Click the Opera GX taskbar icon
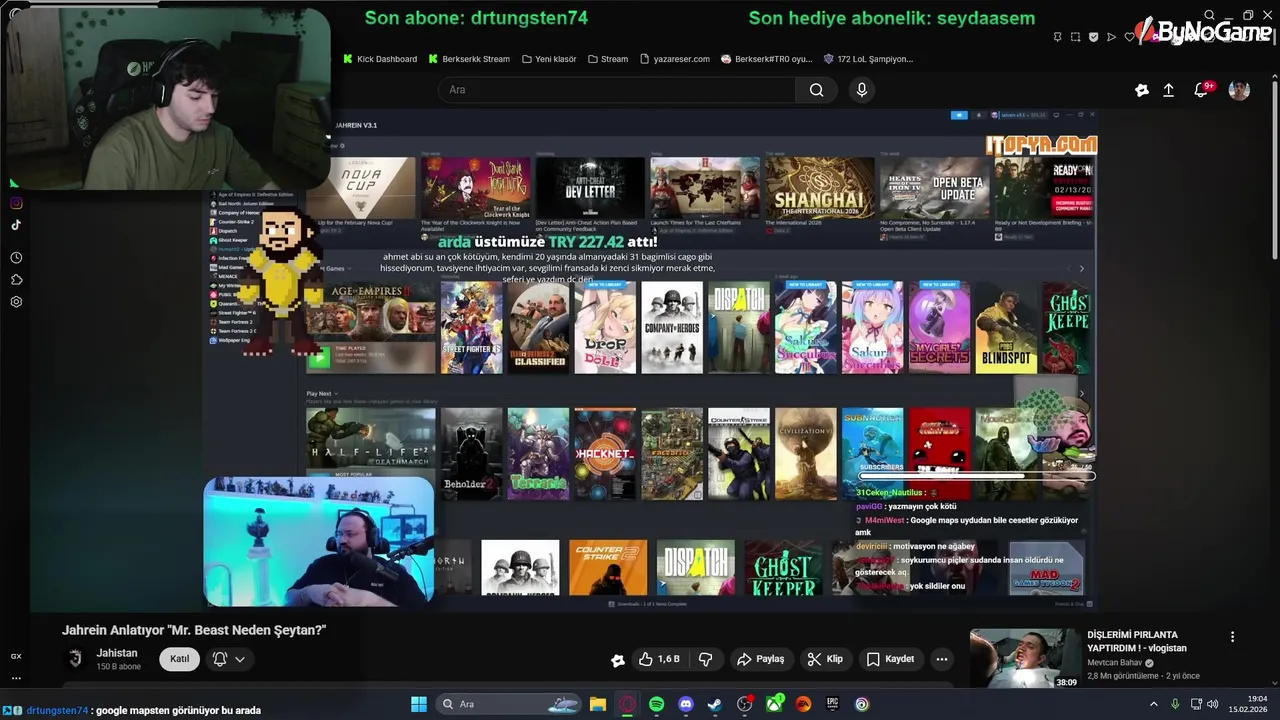 pos(627,704)
